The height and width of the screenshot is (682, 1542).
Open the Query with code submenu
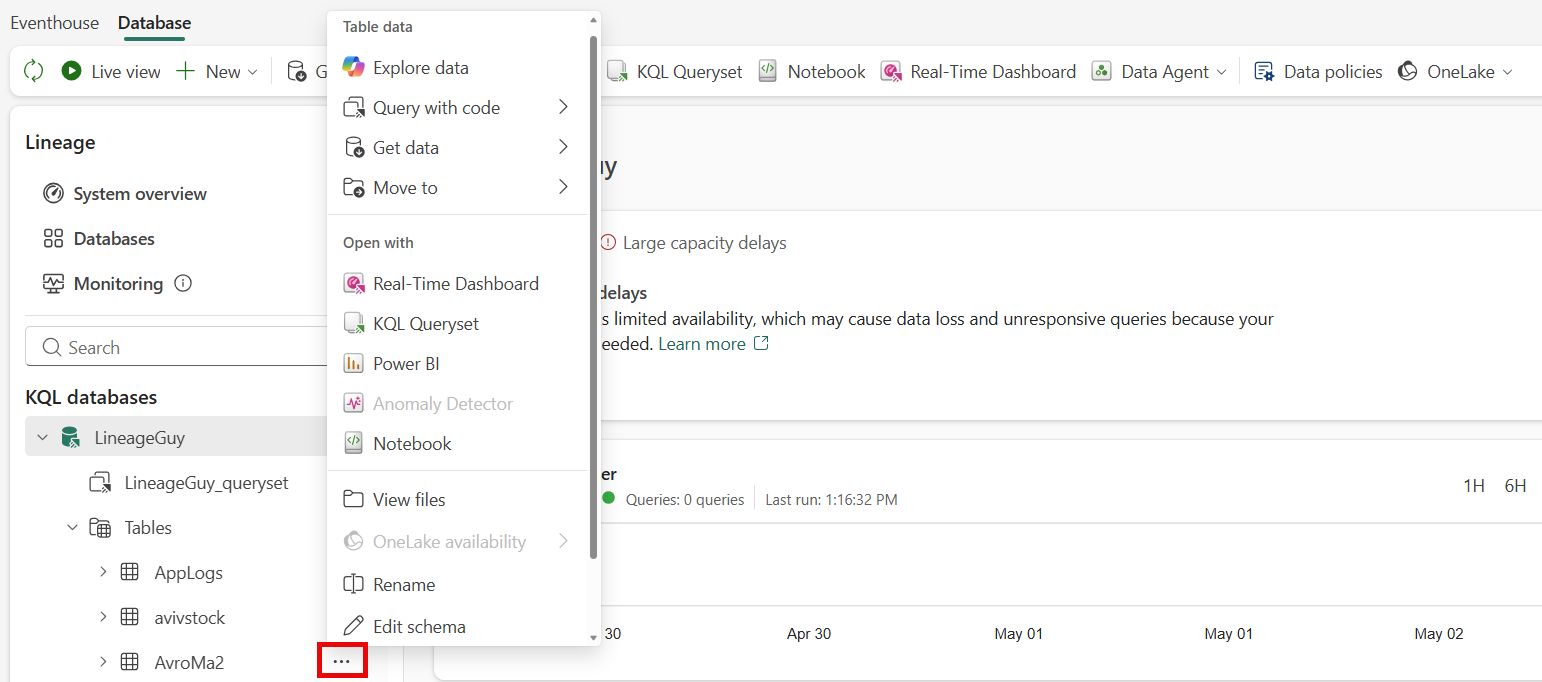click(x=457, y=108)
